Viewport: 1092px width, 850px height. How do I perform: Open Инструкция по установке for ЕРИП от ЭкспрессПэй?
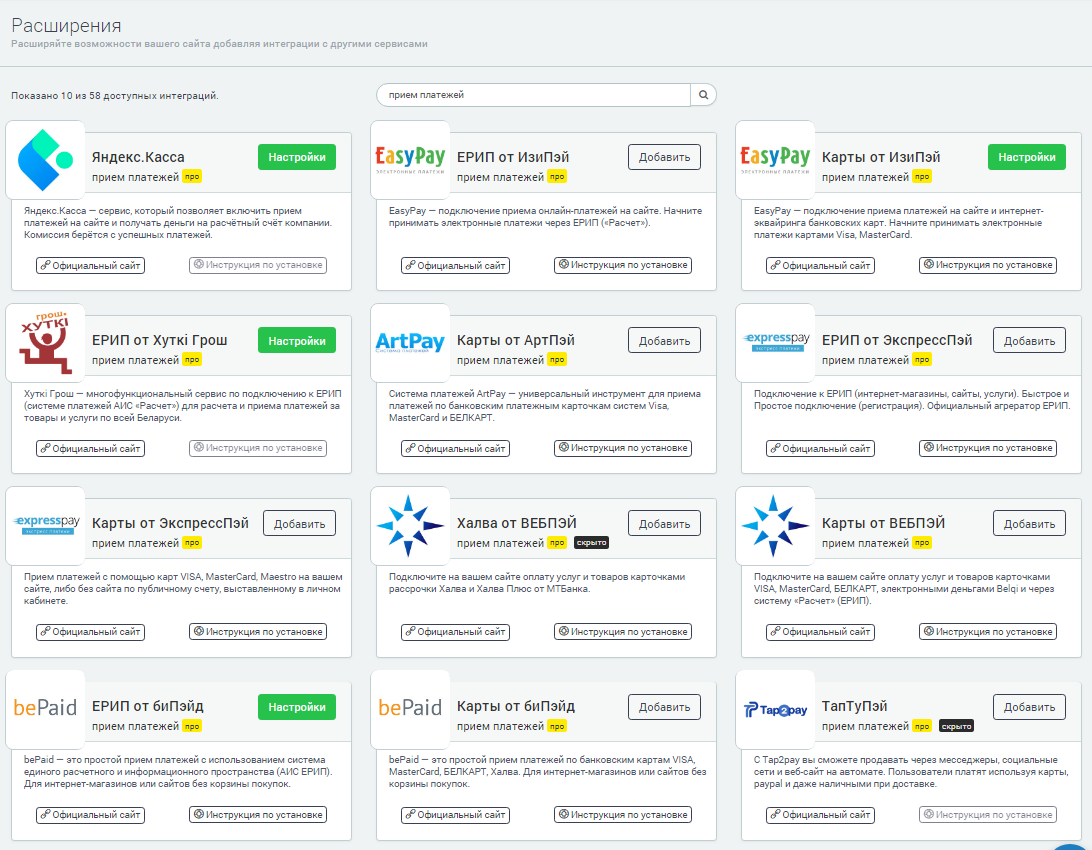coord(988,448)
